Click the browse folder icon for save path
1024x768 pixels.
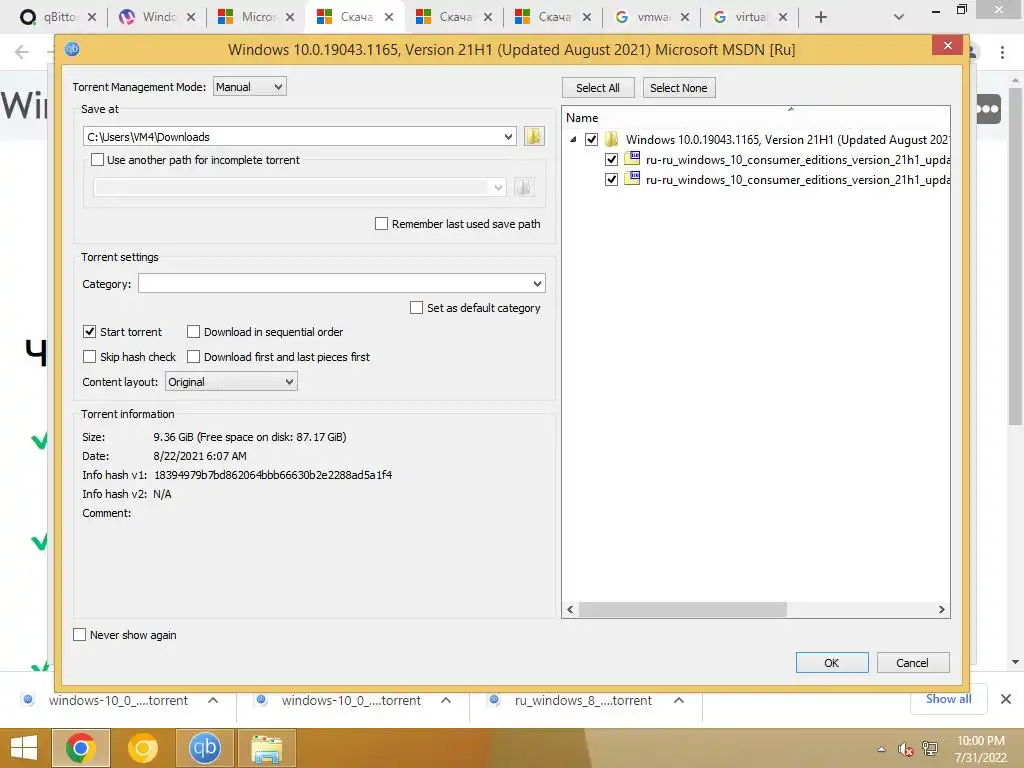[534, 136]
